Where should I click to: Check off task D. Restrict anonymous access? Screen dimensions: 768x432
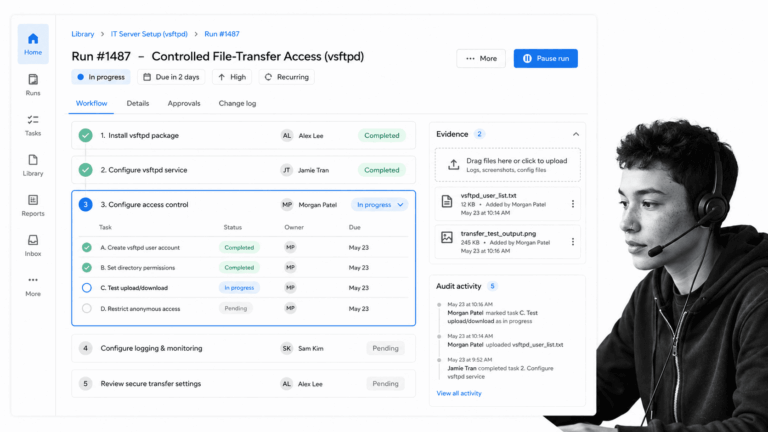click(87, 309)
